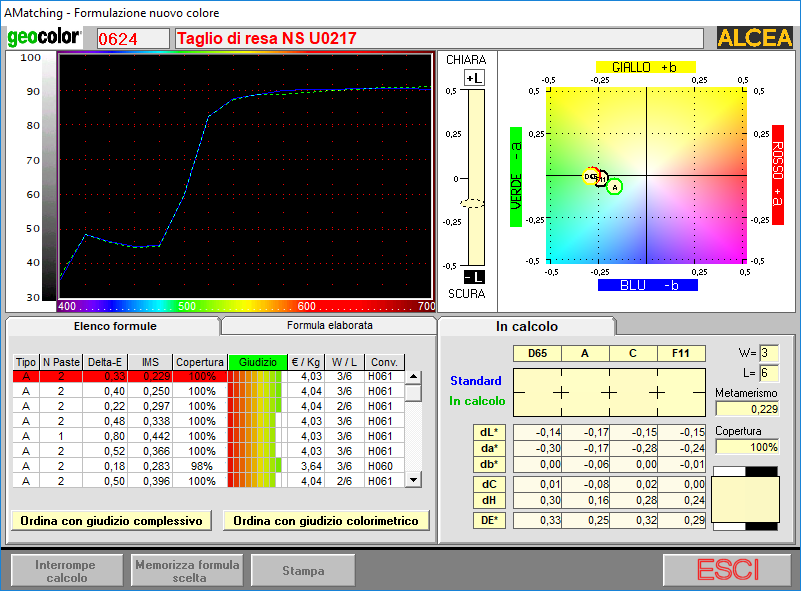Click the green In calcolo legend label
801x591 pixels.
(477, 401)
